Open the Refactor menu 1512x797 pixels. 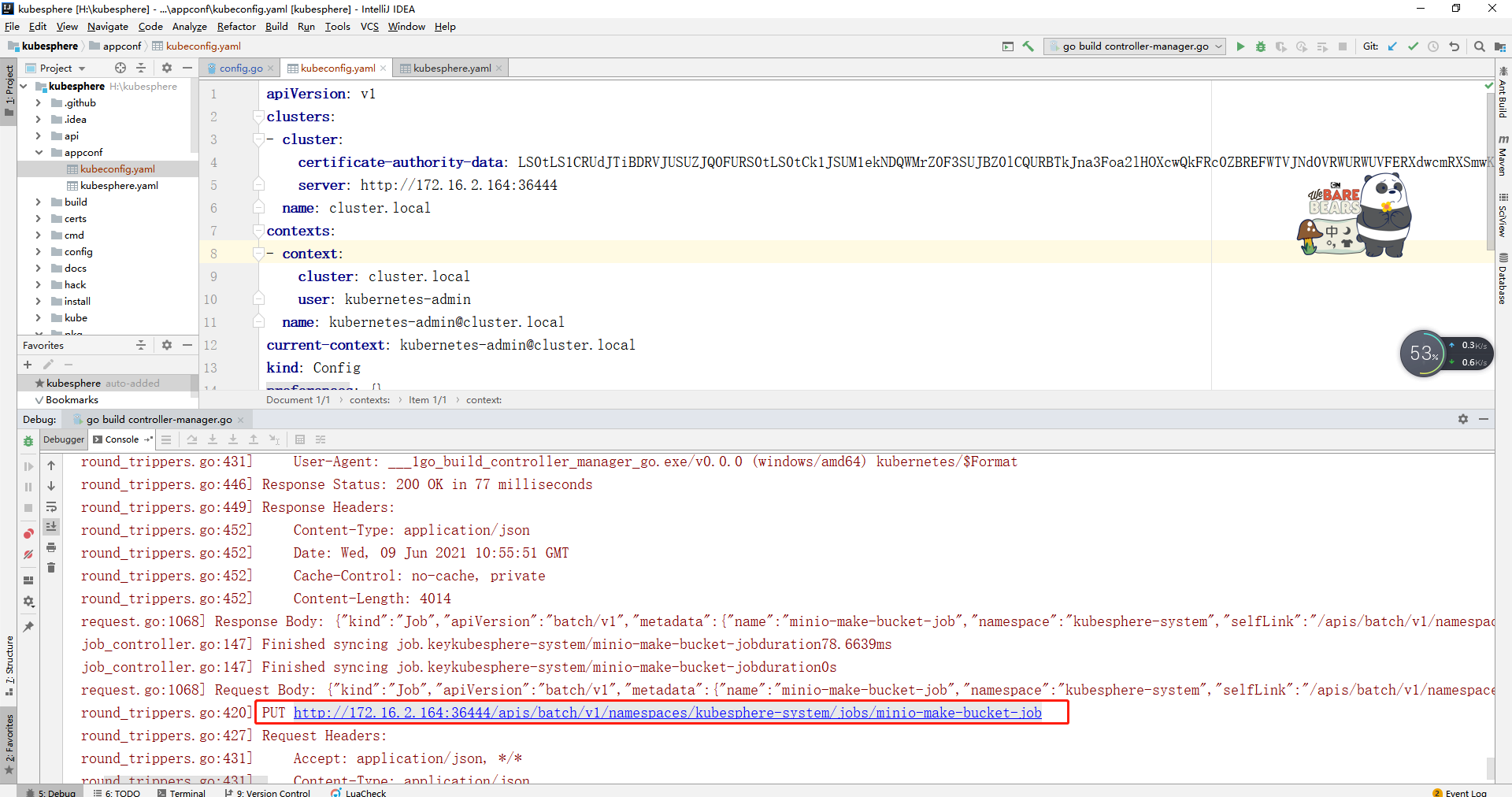point(236,26)
